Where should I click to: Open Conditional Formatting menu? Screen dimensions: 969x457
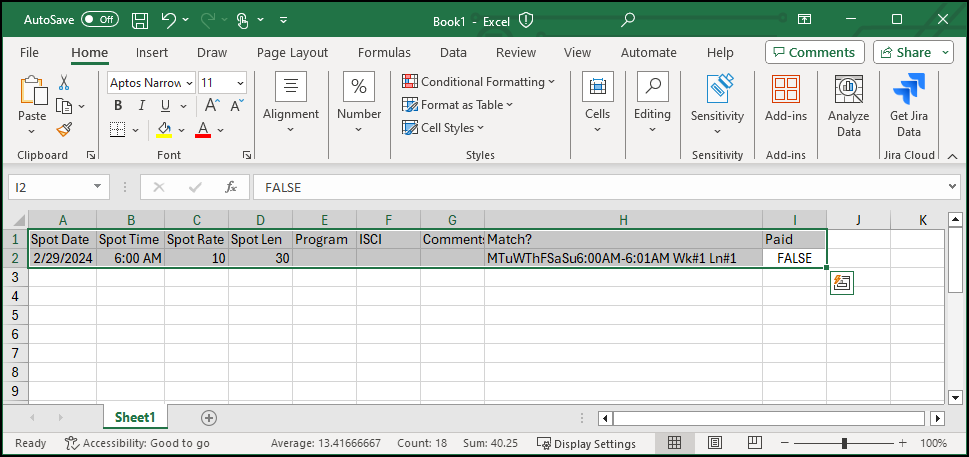[x=478, y=82]
